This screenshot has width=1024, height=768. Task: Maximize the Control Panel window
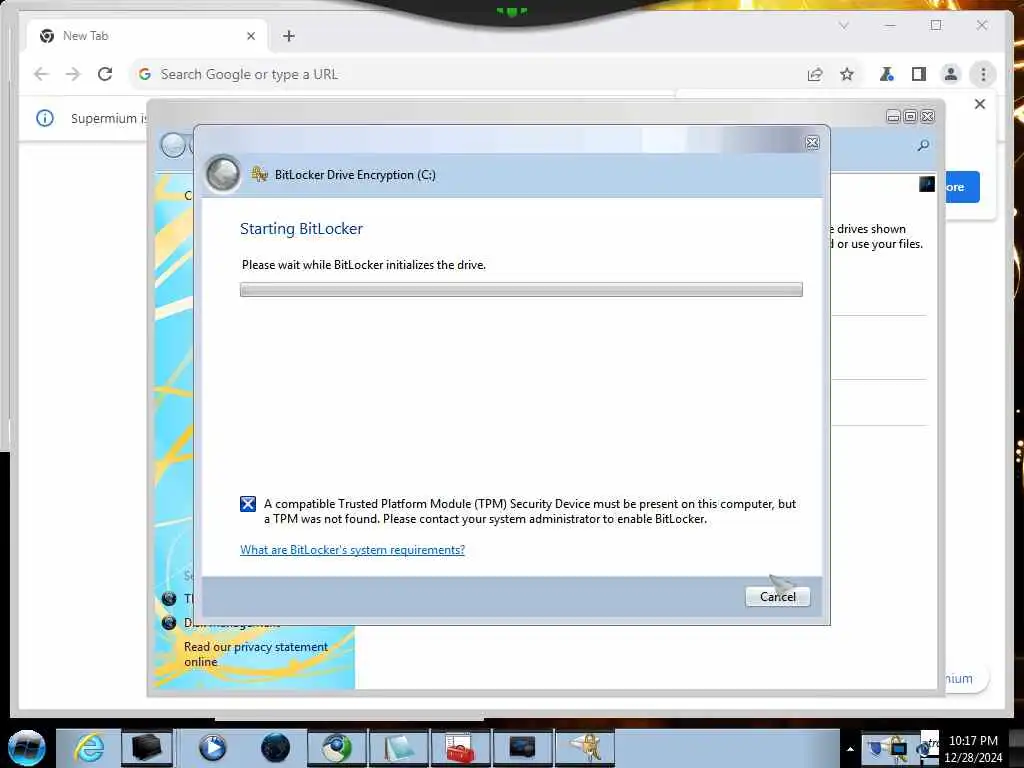(910, 117)
